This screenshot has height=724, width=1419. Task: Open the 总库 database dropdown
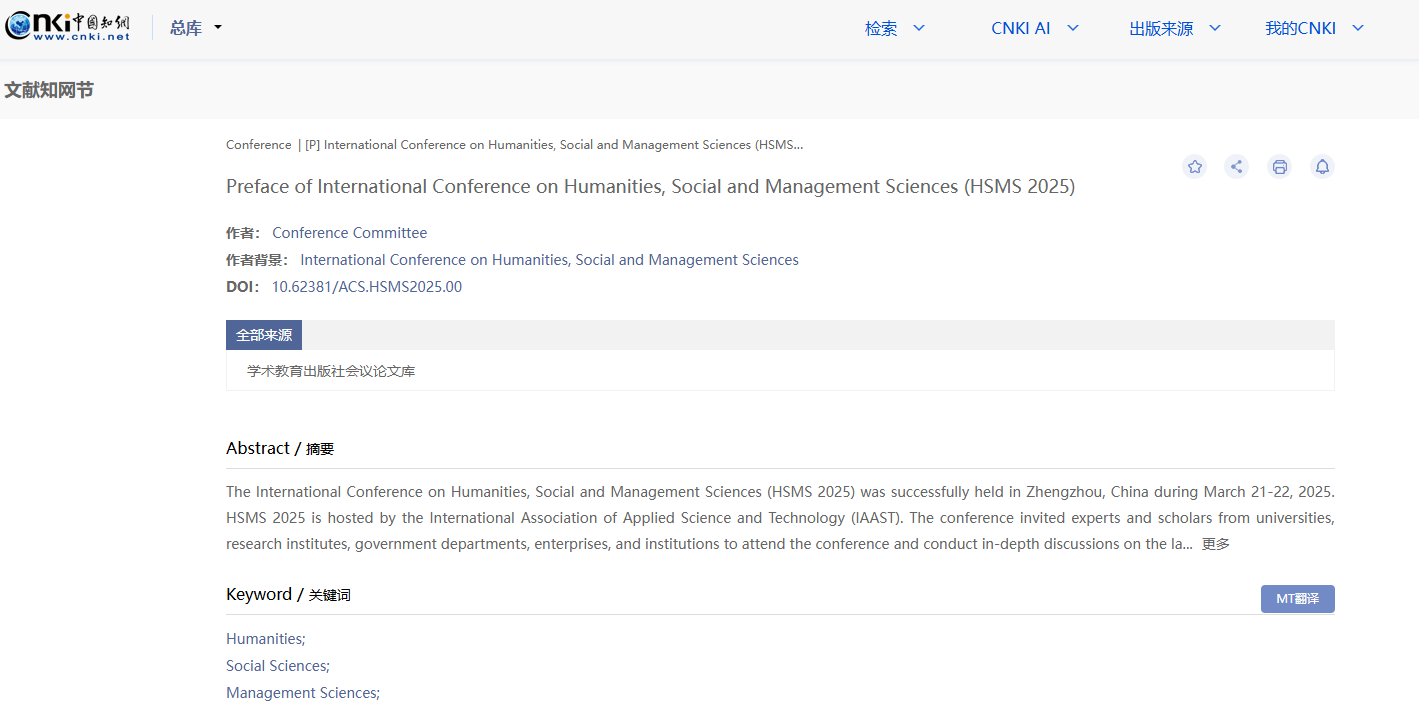[x=195, y=28]
